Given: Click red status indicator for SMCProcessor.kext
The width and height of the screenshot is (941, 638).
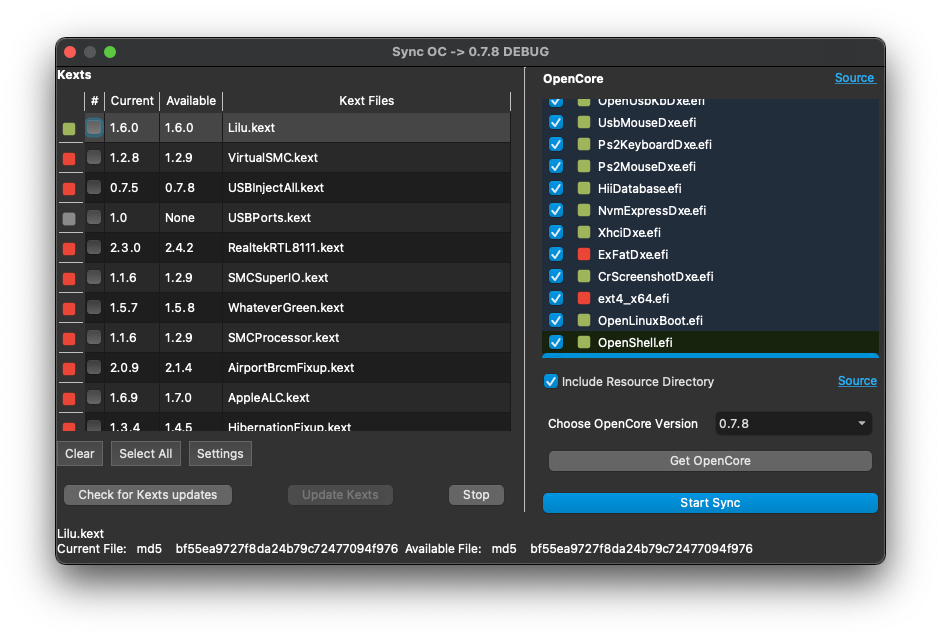Looking at the screenshot, I should click(69, 339).
